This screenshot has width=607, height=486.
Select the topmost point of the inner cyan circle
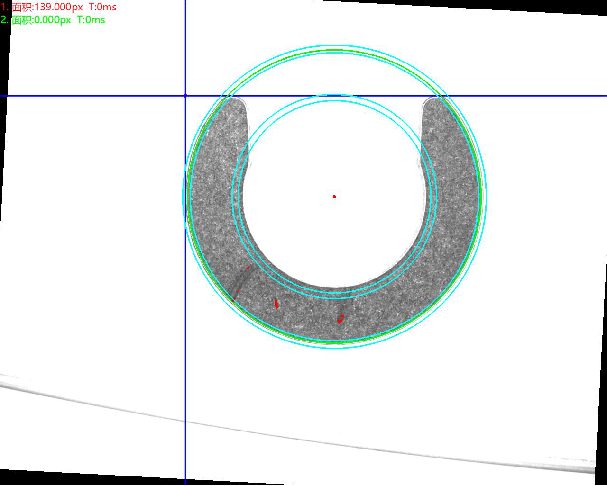[335, 96]
